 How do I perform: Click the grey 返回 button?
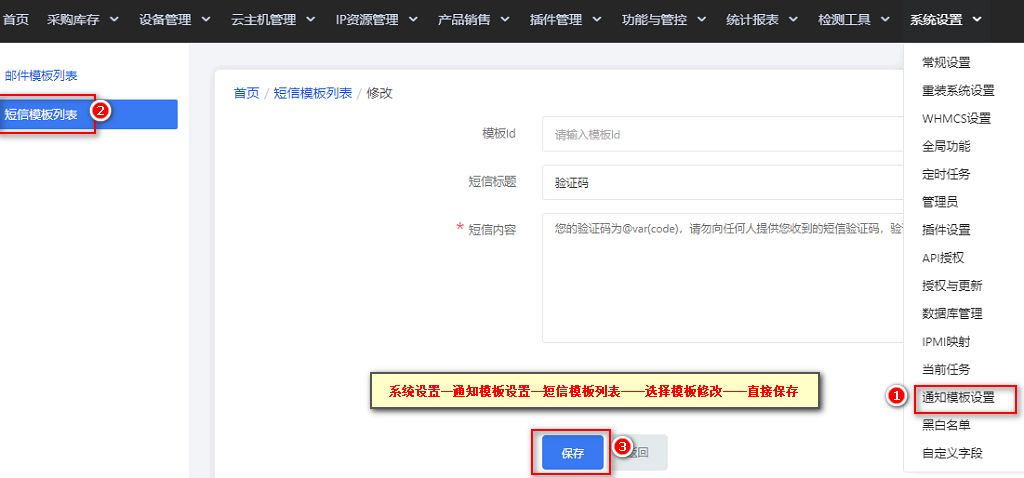tap(641, 452)
